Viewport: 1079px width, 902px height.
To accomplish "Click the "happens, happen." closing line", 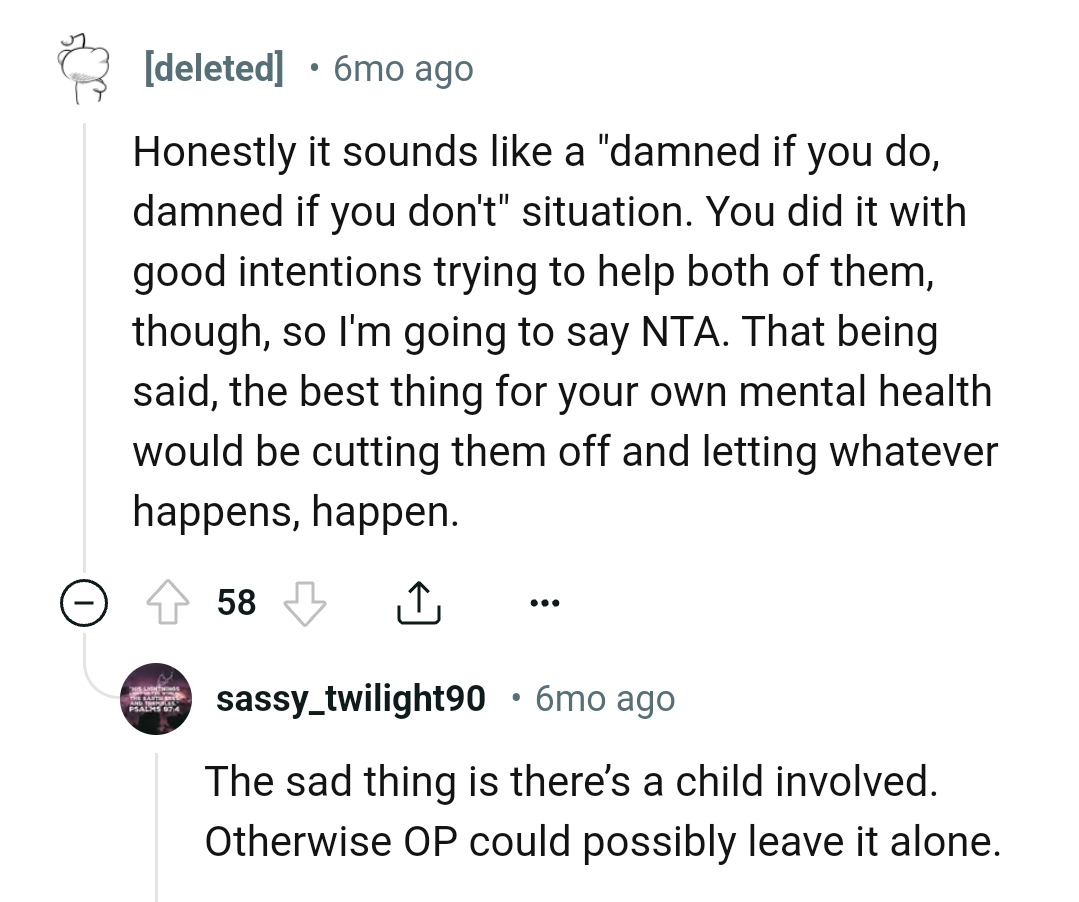I will [297, 512].
